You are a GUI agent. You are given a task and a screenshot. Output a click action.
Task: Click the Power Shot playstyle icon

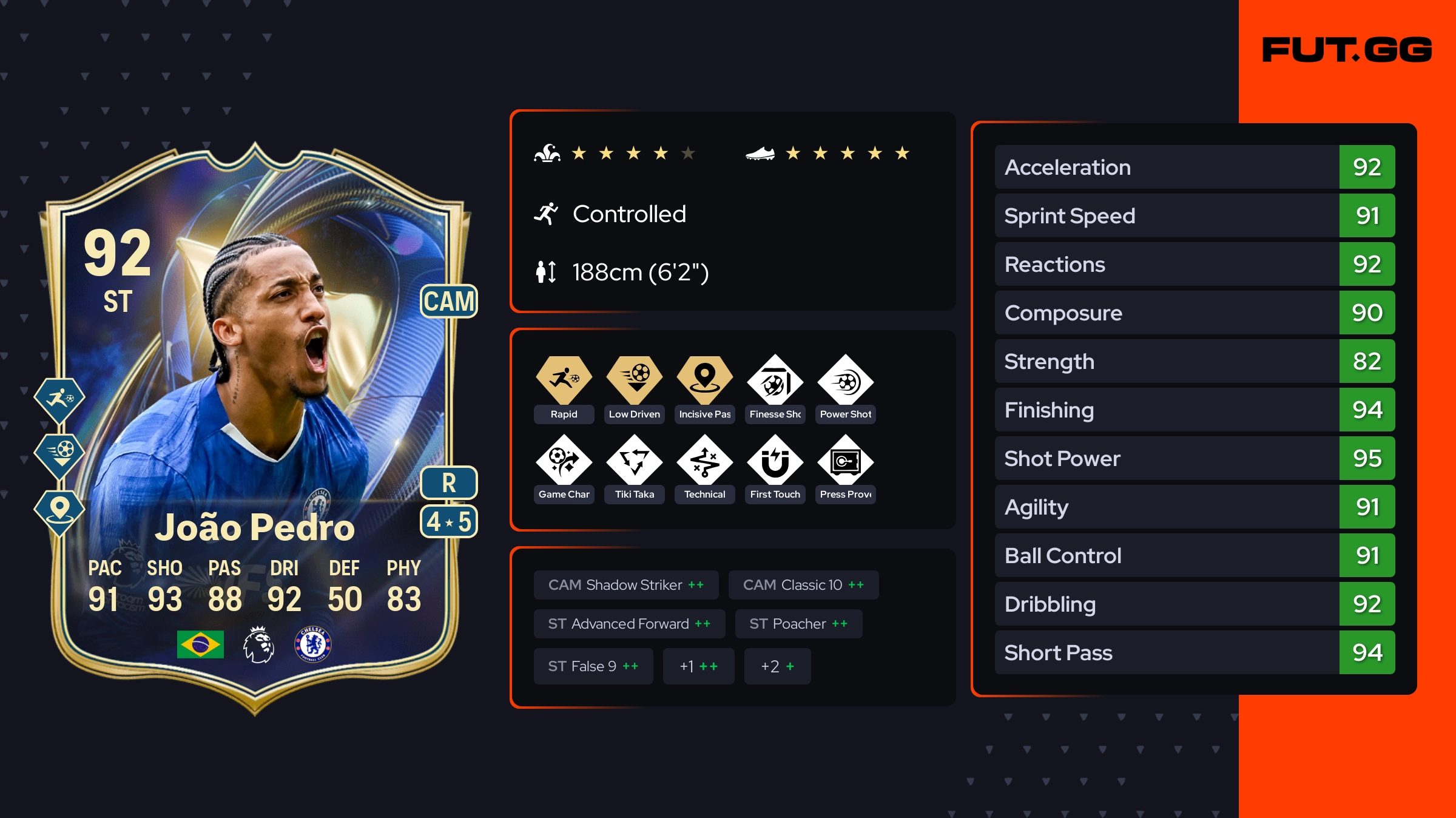point(845,382)
